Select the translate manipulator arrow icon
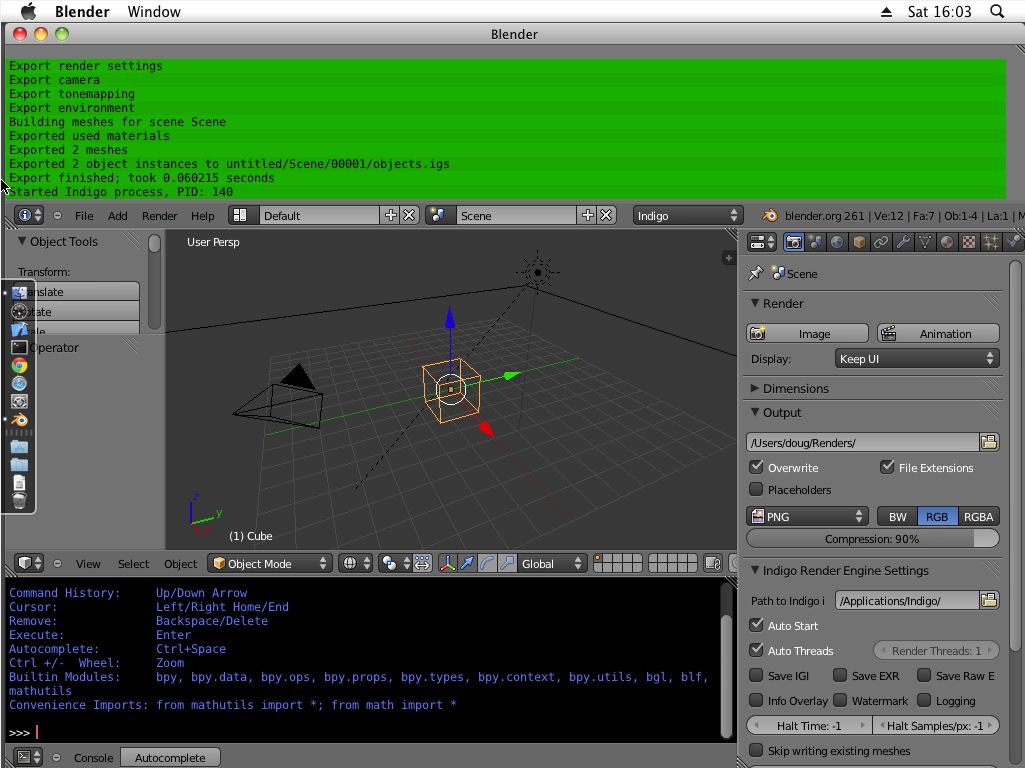This screenshot has width=1025, height=768. click(x=467, y=563)
